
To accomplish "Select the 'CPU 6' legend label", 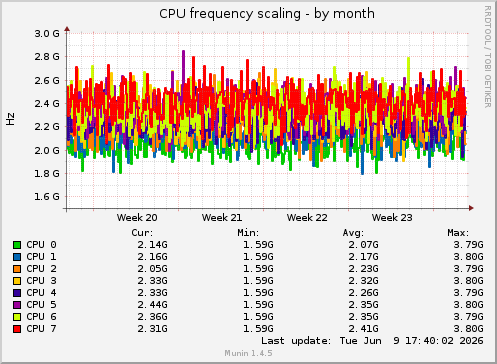I will (41, 317).
